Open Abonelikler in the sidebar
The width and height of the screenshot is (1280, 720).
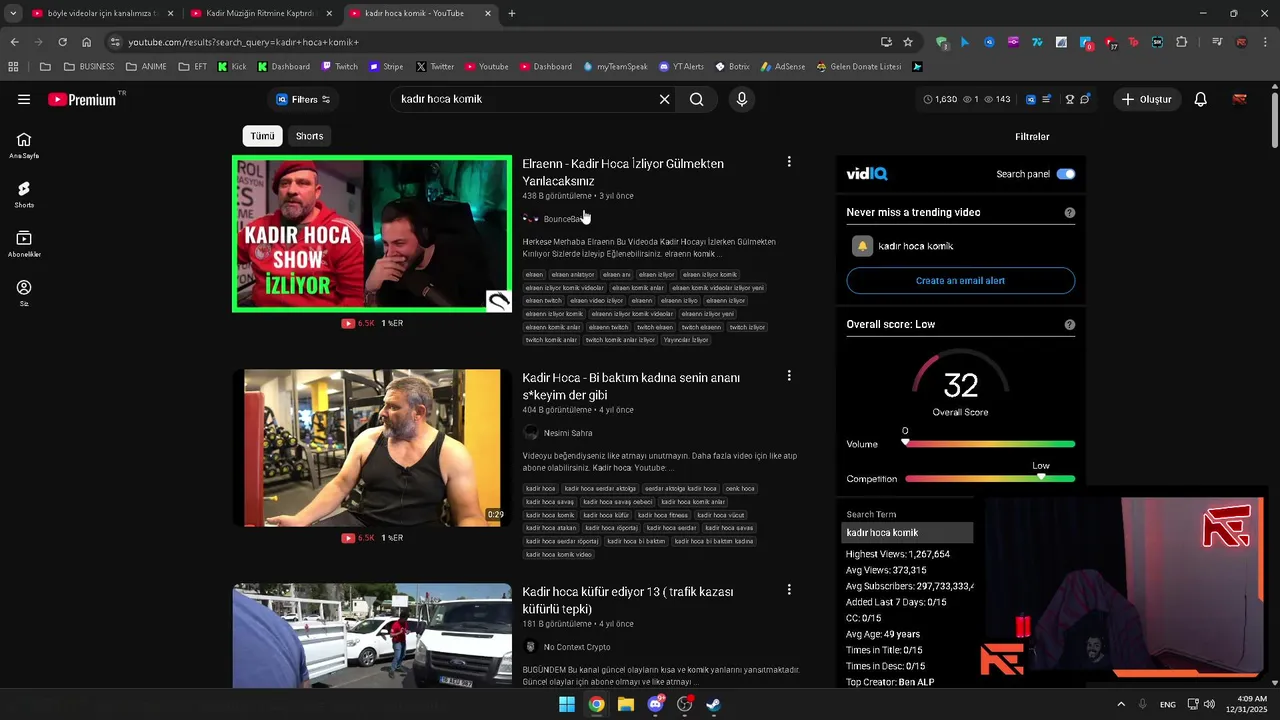tap(24, 243)
